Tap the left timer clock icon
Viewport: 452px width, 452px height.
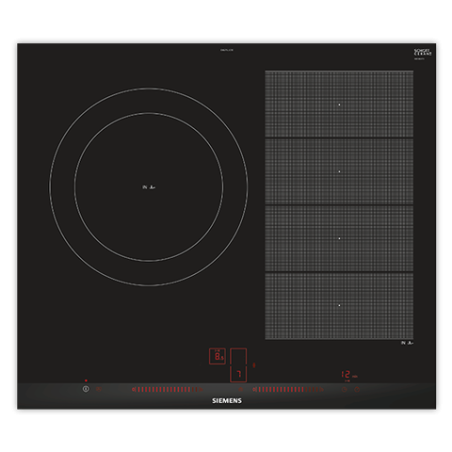(345, 389)
